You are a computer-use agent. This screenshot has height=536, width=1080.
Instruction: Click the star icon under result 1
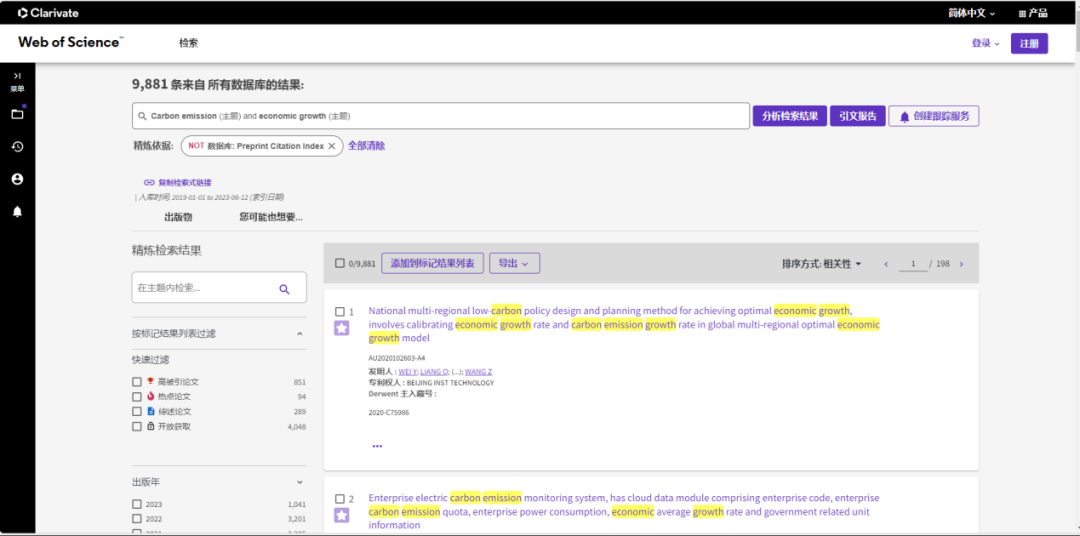342,328
